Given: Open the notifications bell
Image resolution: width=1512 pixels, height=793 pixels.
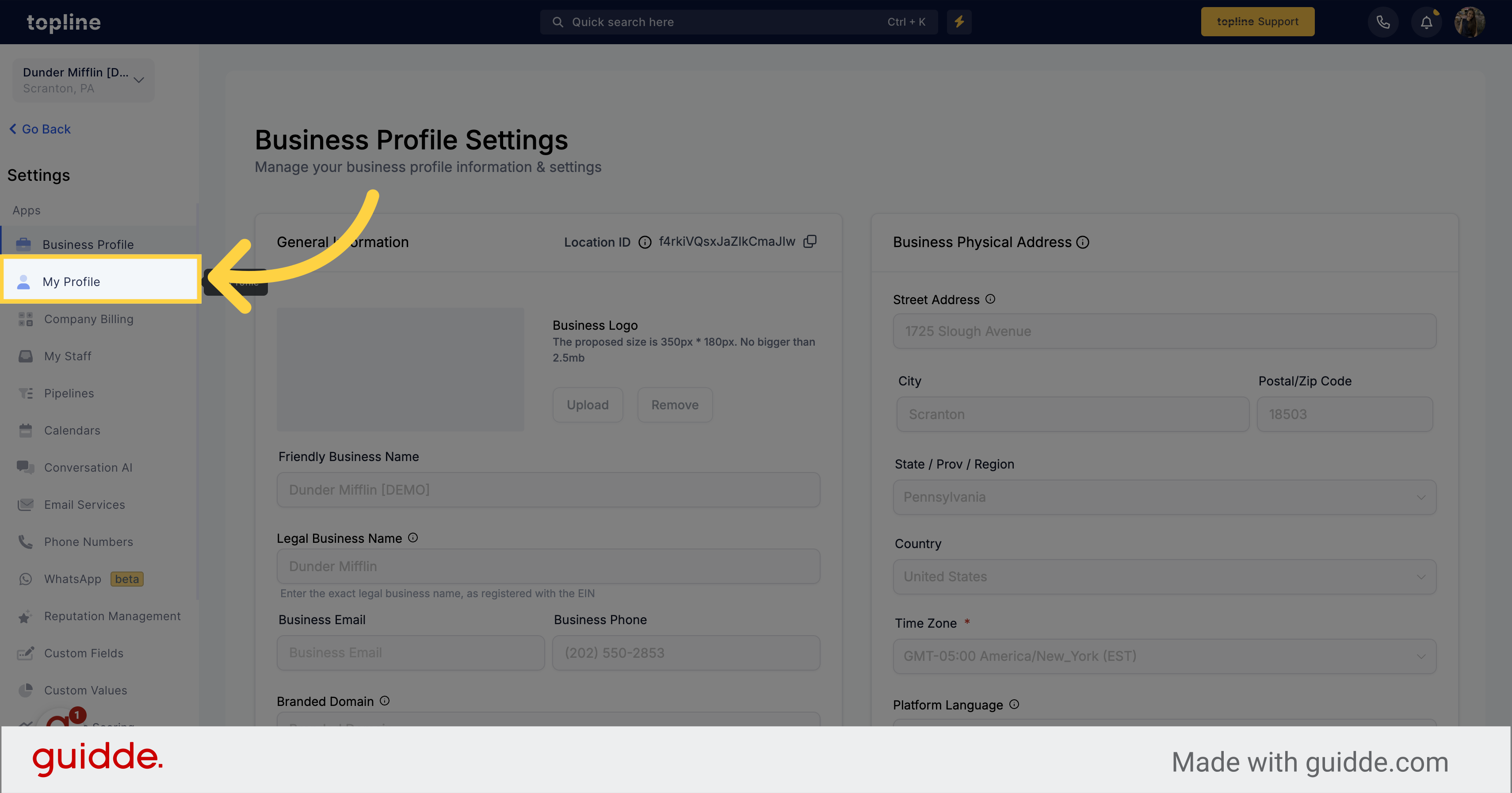Looking at the screenshot, I should [1426, 22].
